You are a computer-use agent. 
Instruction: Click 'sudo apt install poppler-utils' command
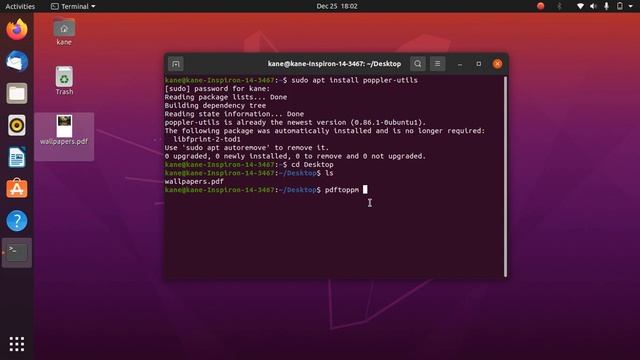point(354,80)
